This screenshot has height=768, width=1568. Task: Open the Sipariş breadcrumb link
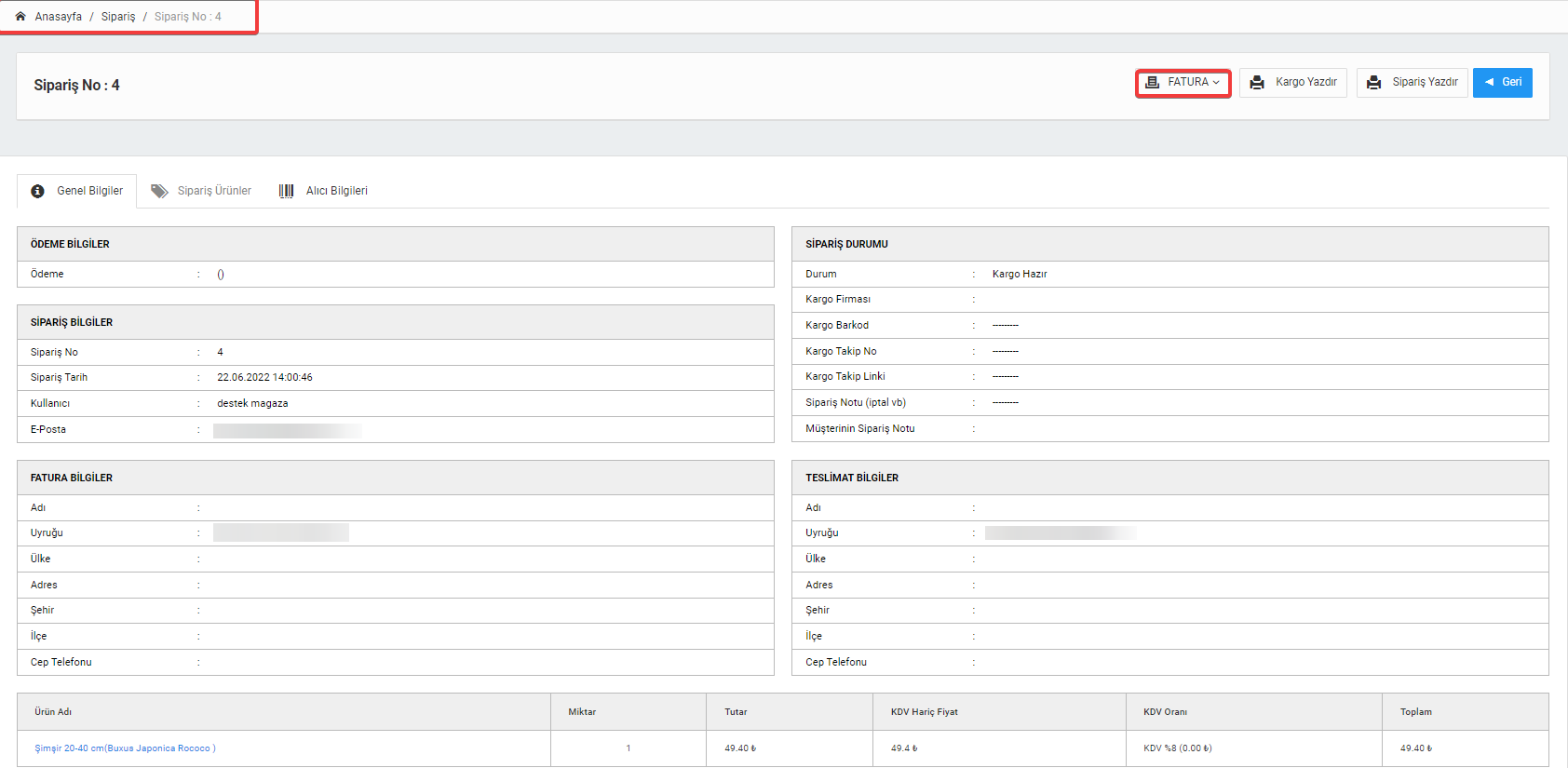point(118,17)
